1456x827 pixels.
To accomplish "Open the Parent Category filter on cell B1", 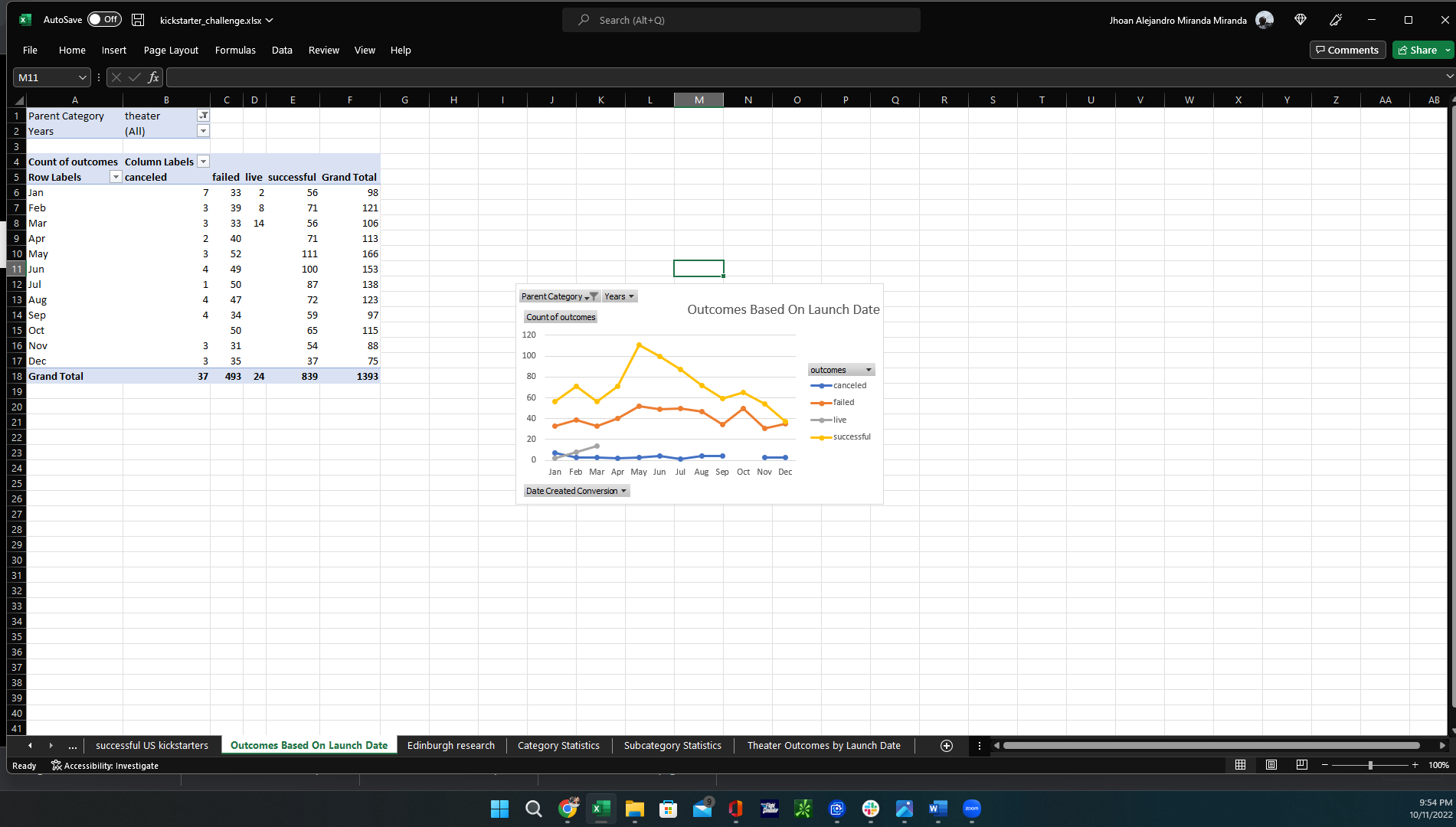I will [203, 115].
